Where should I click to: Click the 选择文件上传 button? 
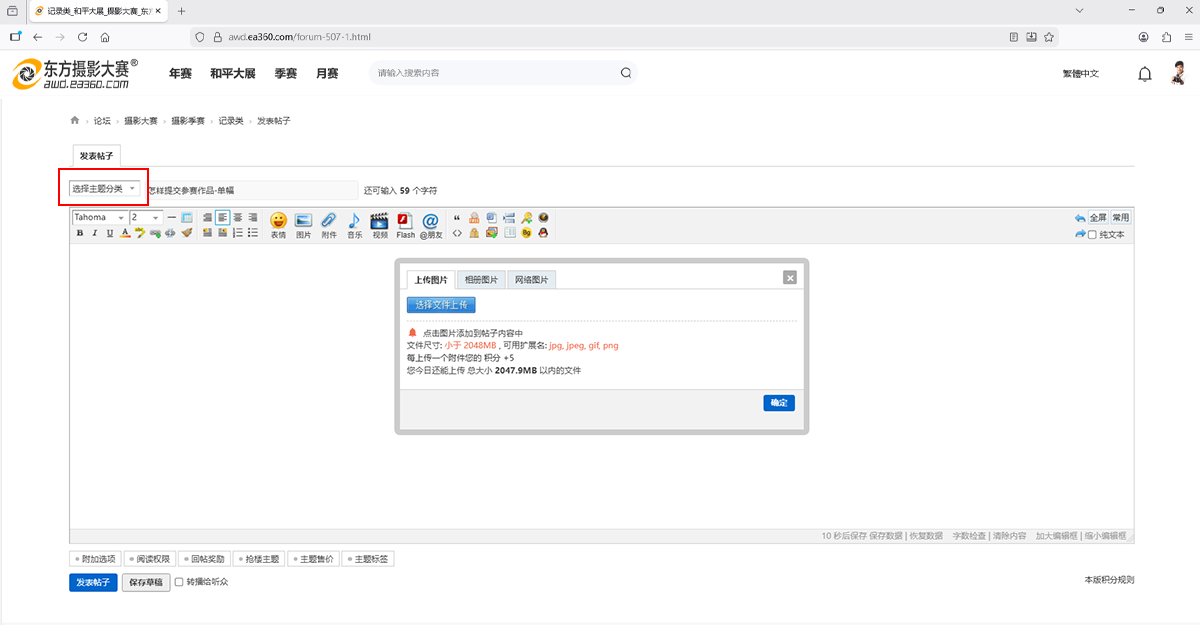coord(441,305)
